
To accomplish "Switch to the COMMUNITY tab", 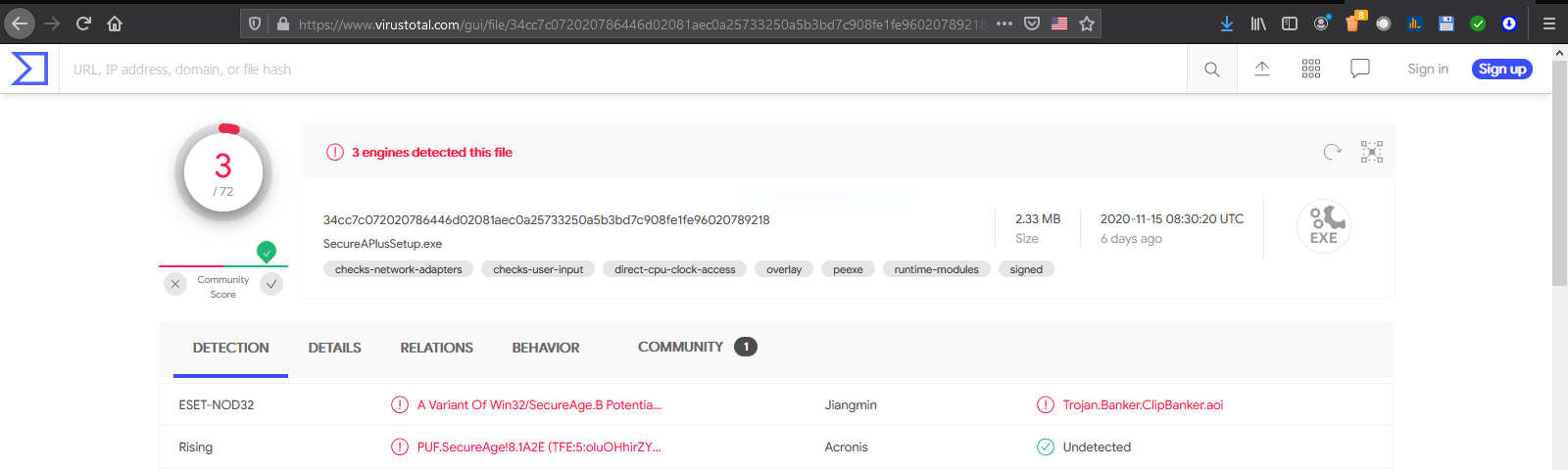I will tap(697, 347).
